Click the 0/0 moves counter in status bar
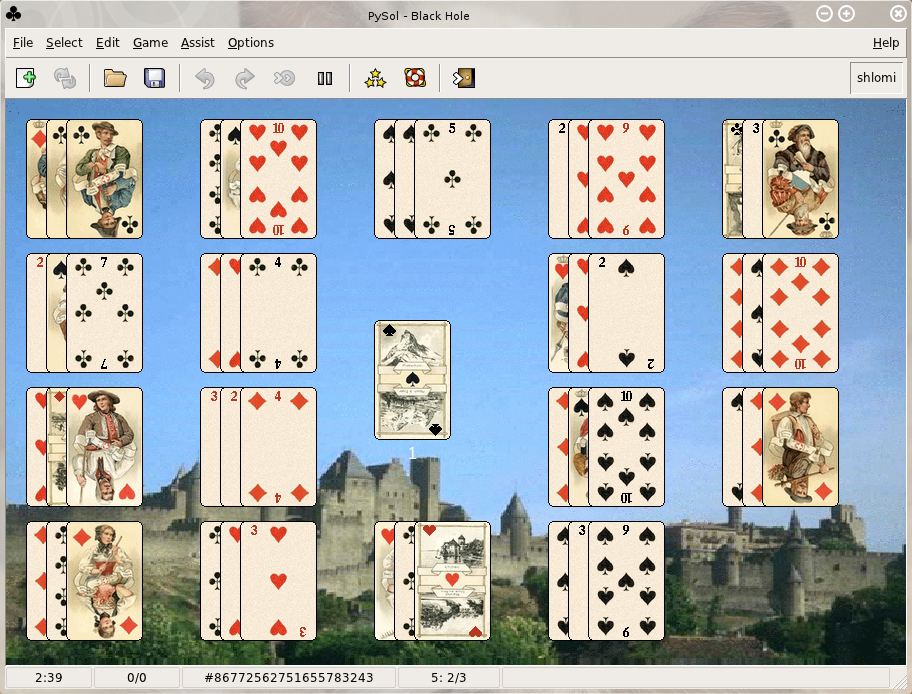Image resolution: width=912 pixels, height=694 pixels. click(137, 677)
